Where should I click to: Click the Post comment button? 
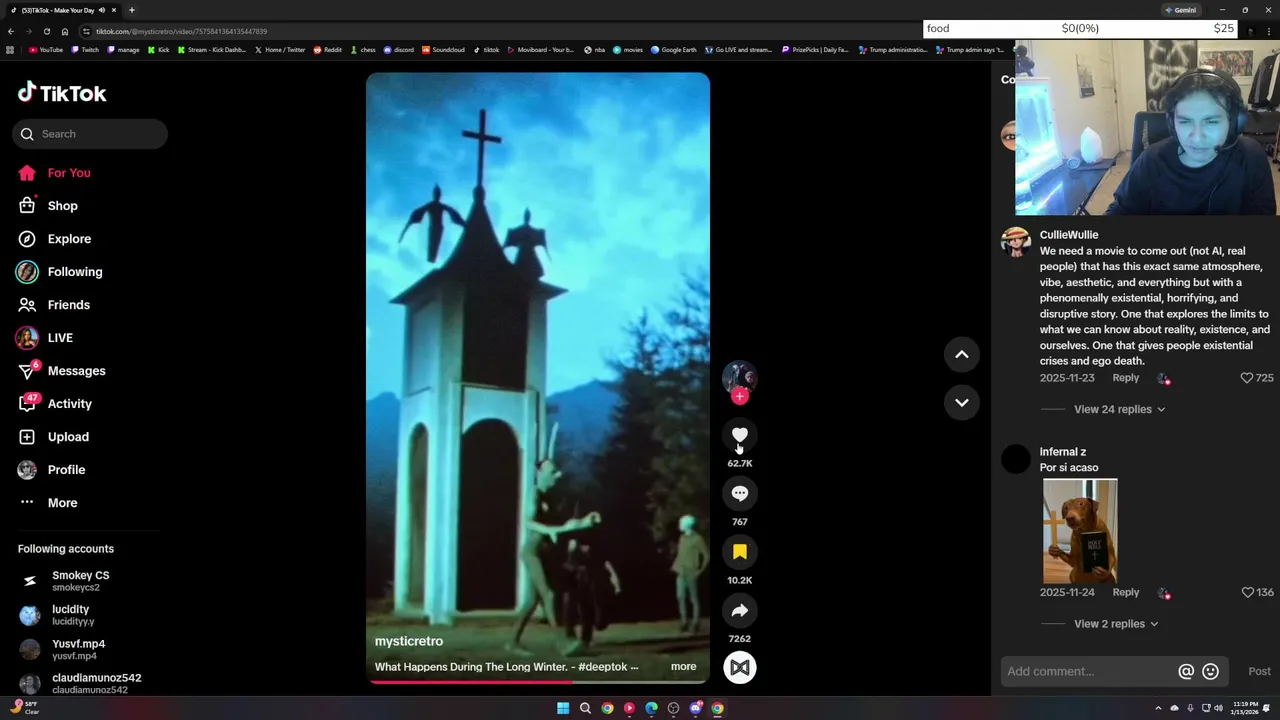pos(1259,672)
